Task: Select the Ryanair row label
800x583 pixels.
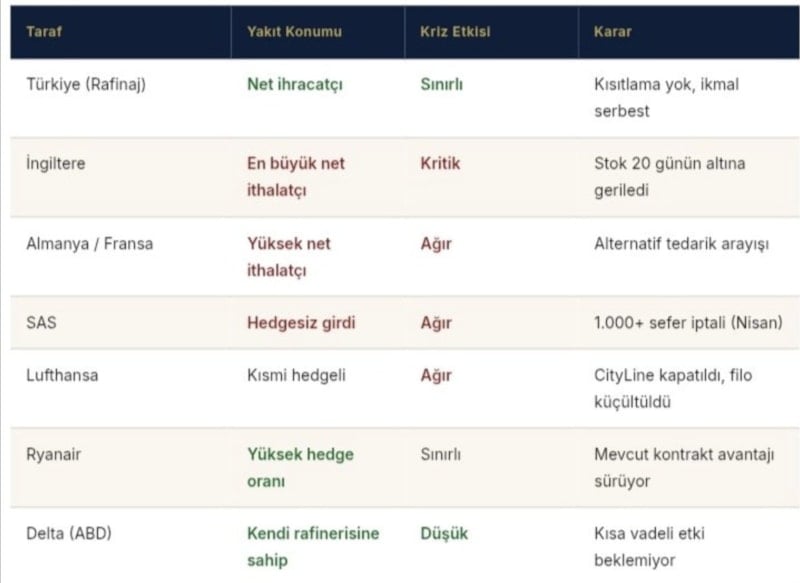Action: point(54,455)
